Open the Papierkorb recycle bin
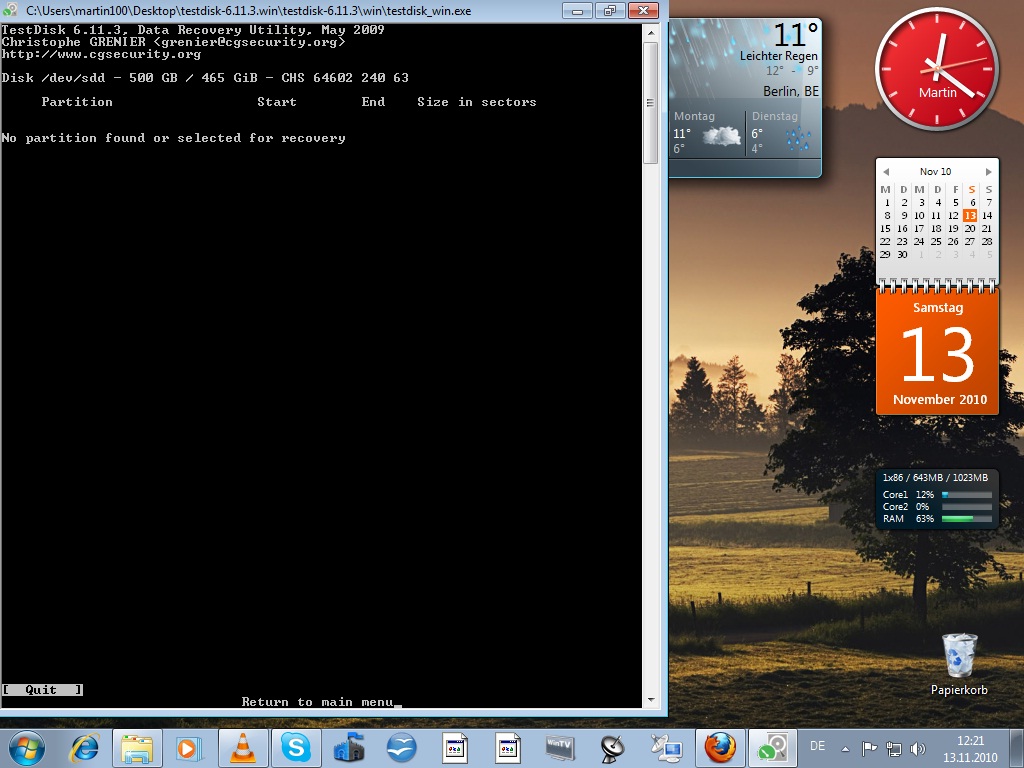The height and width of the screenshot is (768, 1024). tap(959, 665)
